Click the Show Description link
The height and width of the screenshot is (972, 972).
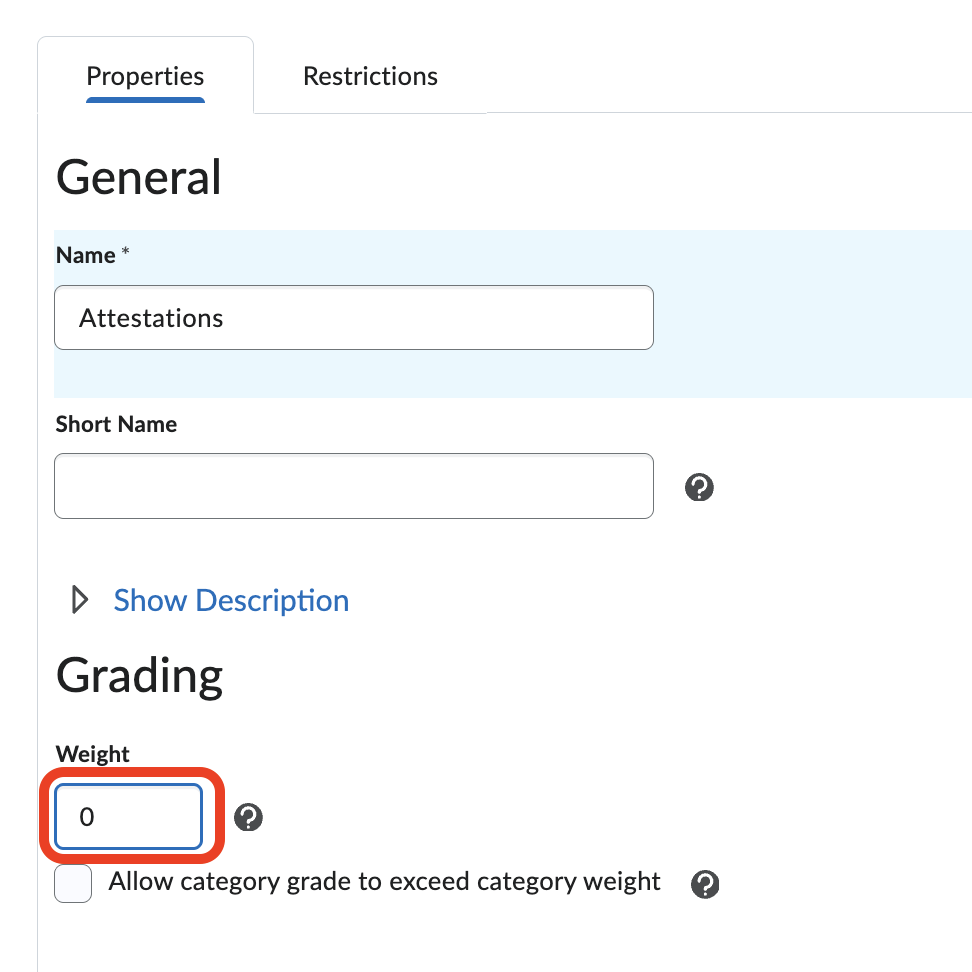[x=231, y=600]
